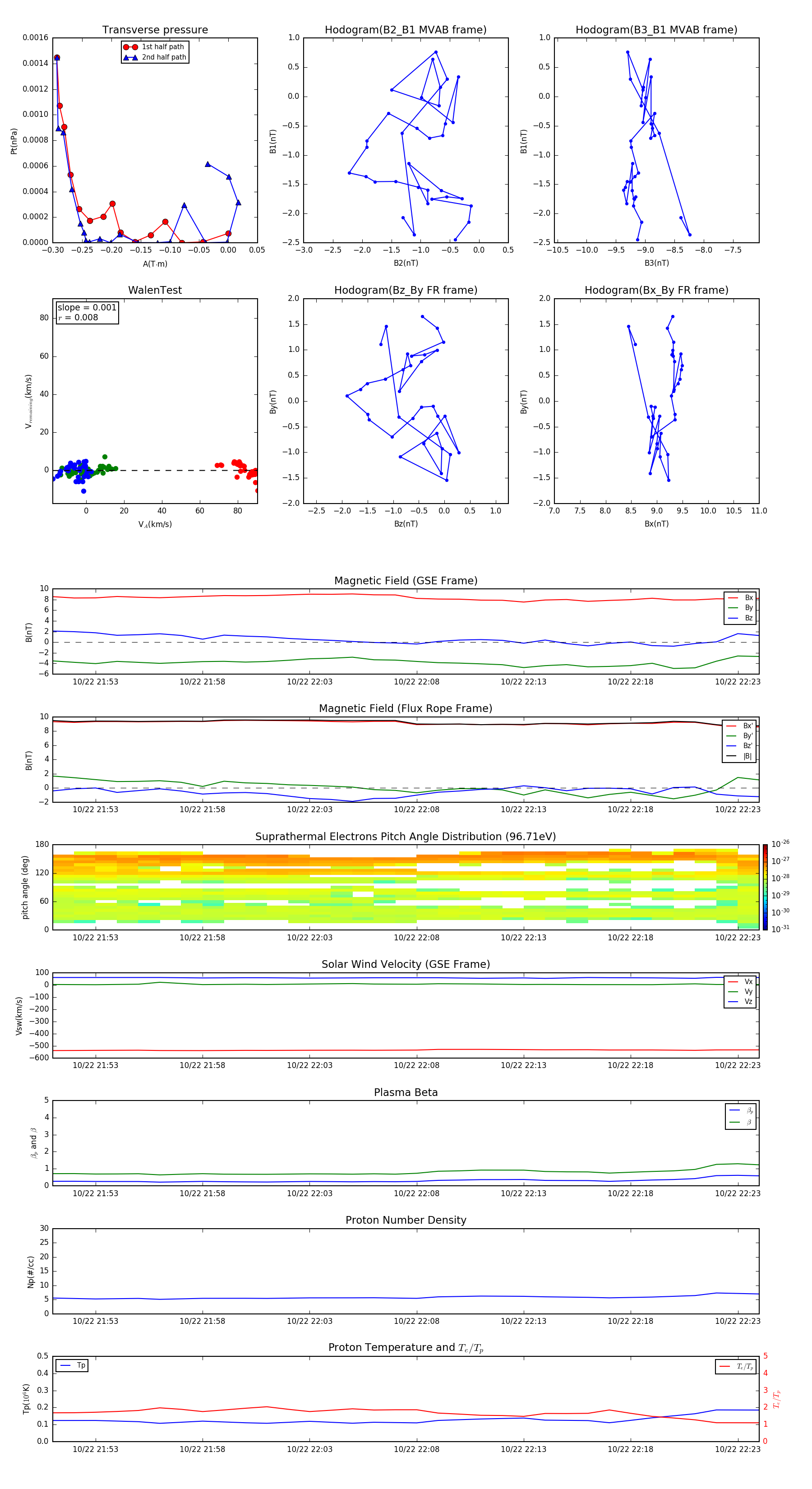Click the right 'Te/Tp' red axis label
Image resolution: width=812 pixels, height=1489 pixels.
777,1399
